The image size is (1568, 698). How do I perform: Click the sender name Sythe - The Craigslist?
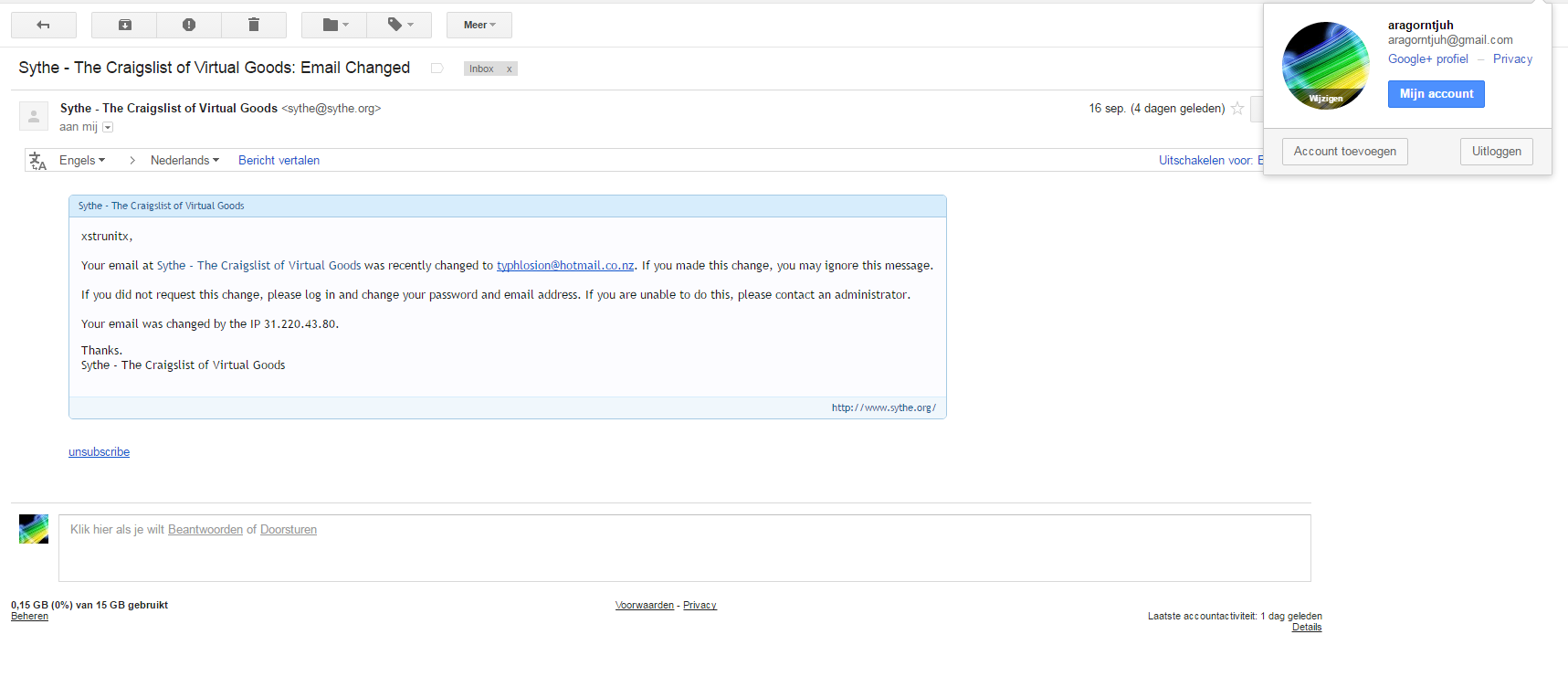(x=169, y=108)
